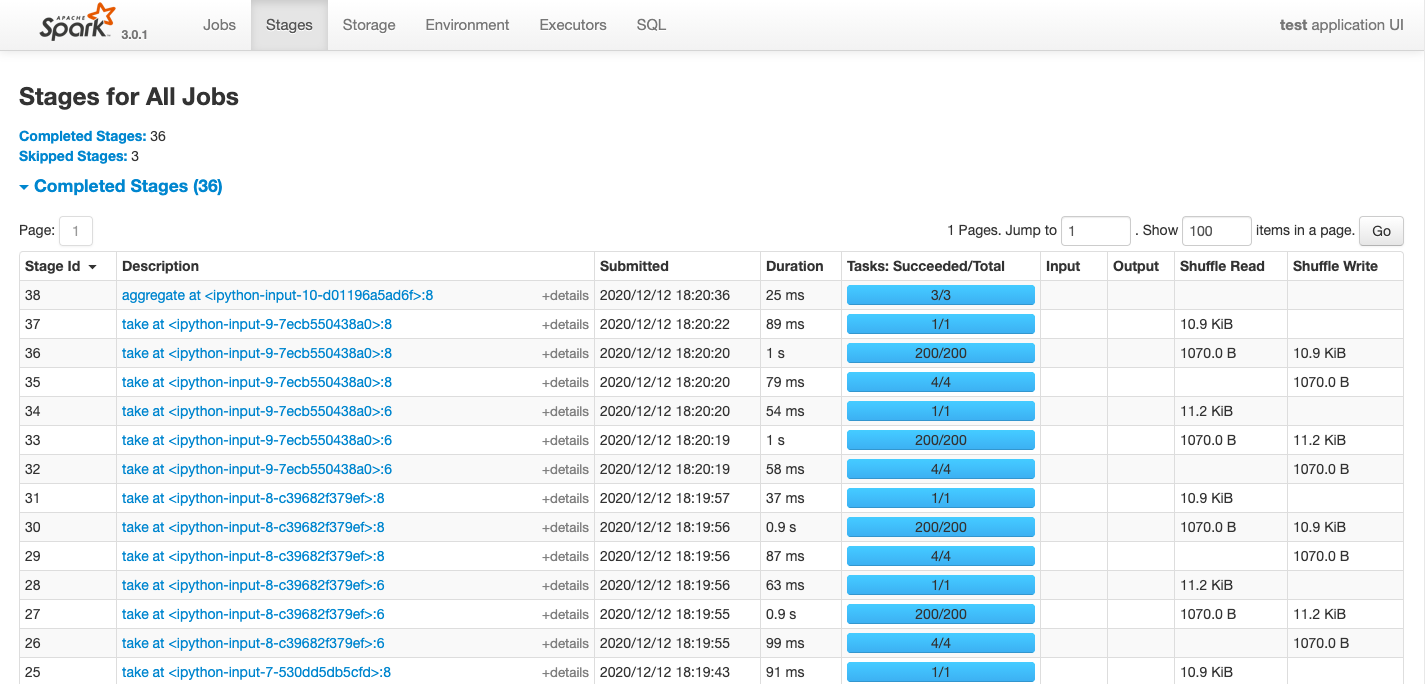Viewport: 1425px width, 684px height.
Task: Focus the Jump to page input field
Action: pos(1096,231)
